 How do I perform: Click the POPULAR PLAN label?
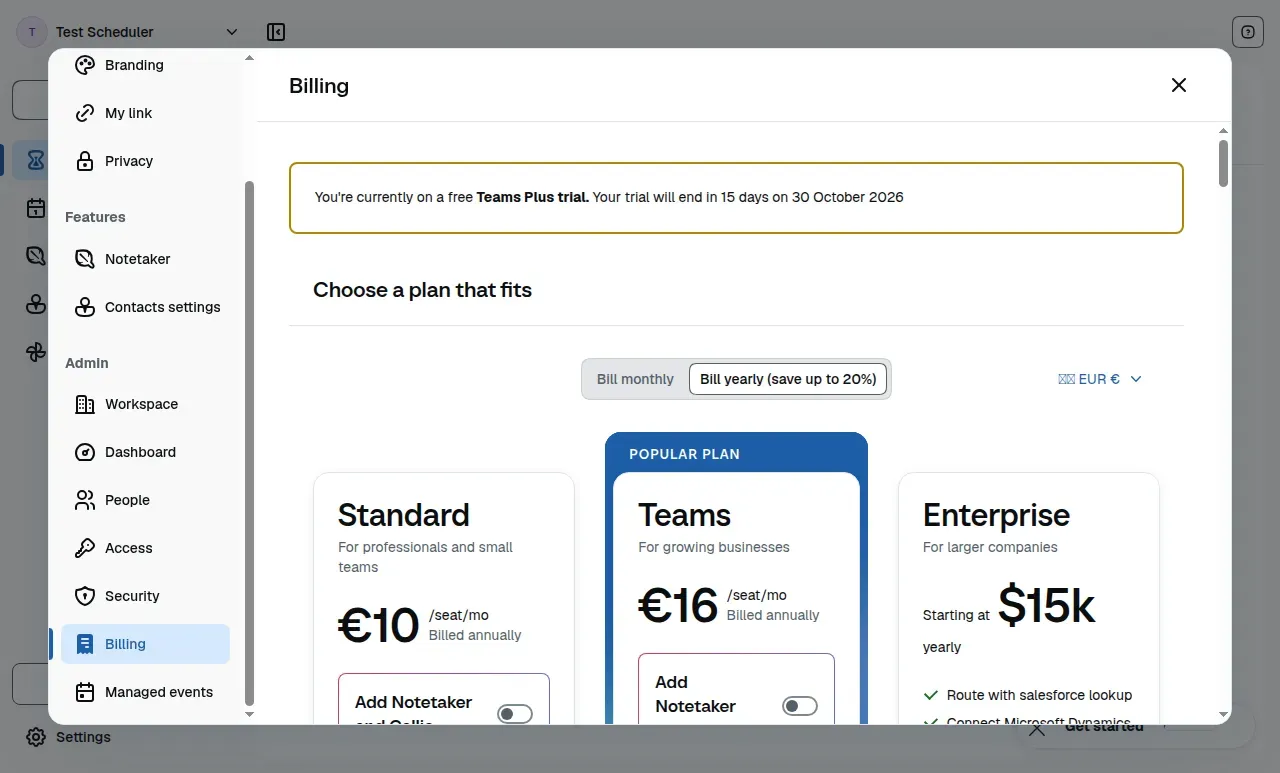684,454
